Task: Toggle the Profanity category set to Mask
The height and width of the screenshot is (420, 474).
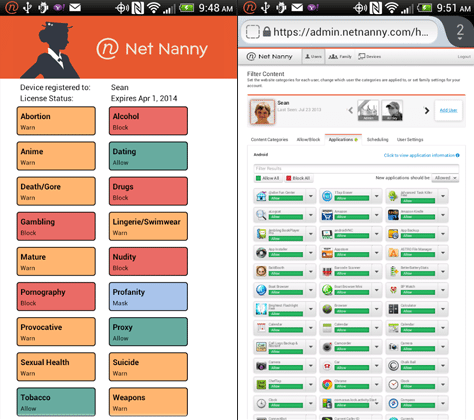Action: click(x=148, y=297)
